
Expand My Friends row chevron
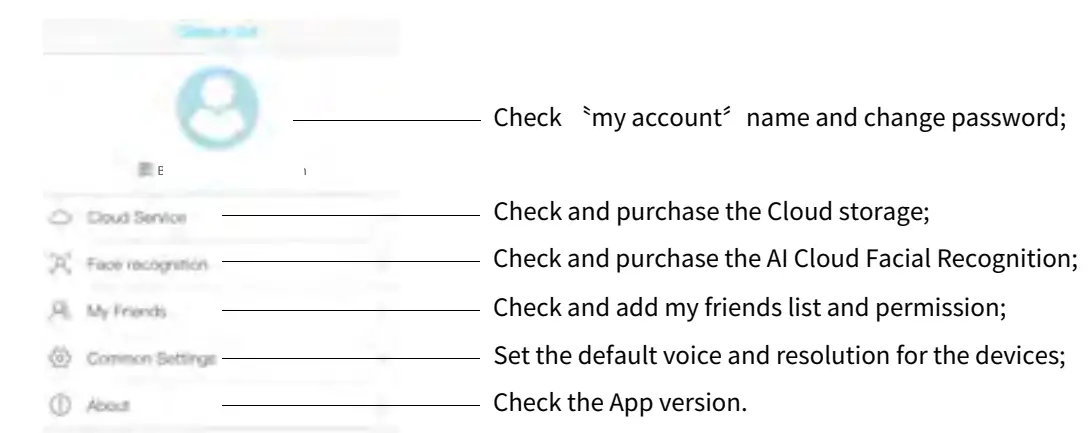pyautogui.click(x=384, y=313)
